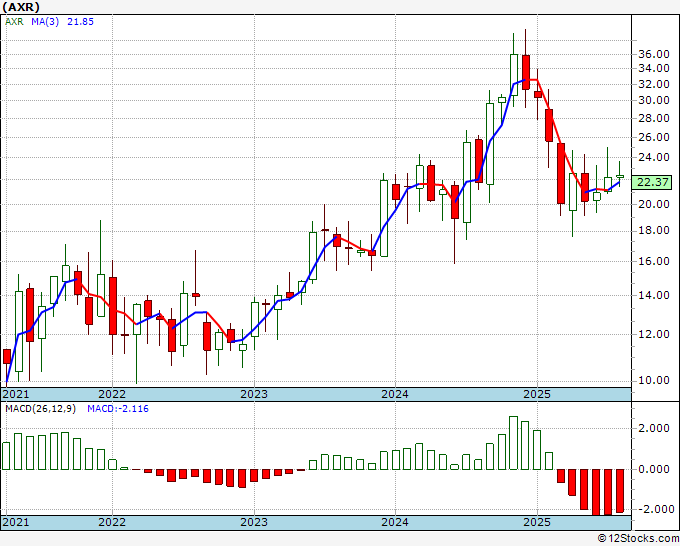
Task: Click 2023 on the MACD panel timeline
Action: [254, 522]
